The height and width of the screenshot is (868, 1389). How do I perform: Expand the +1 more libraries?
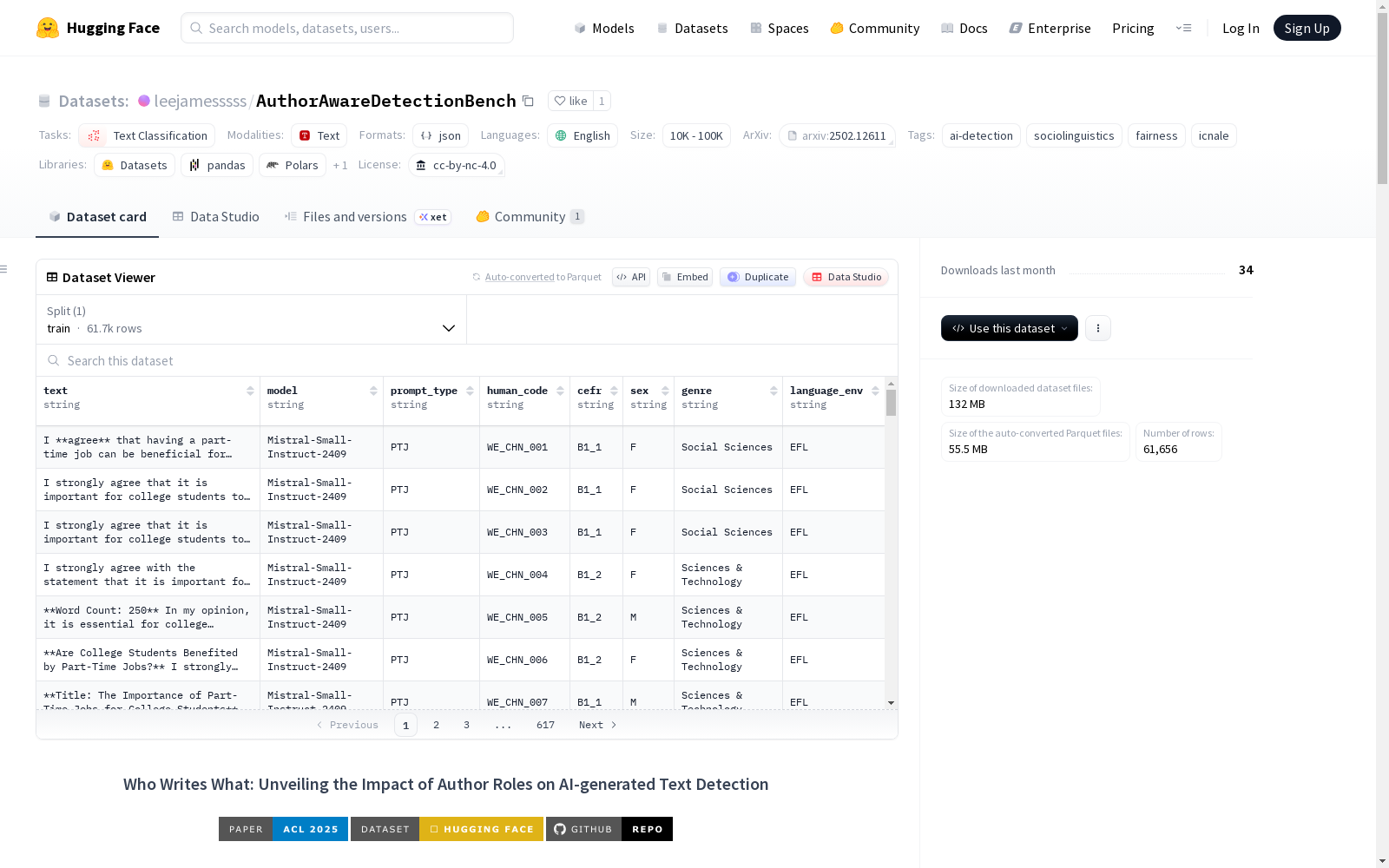point(340,165)
